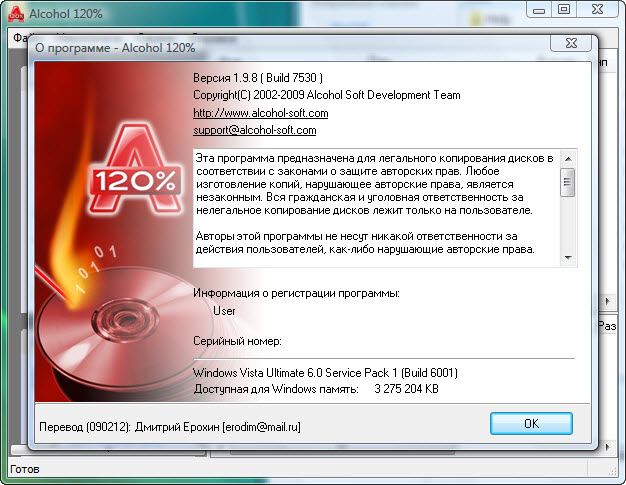This screenshot has height=485, width=626.
Task: Click the Copyright 2002-2009 Alcohol Soft text
Action: click(x=327, y=95)
